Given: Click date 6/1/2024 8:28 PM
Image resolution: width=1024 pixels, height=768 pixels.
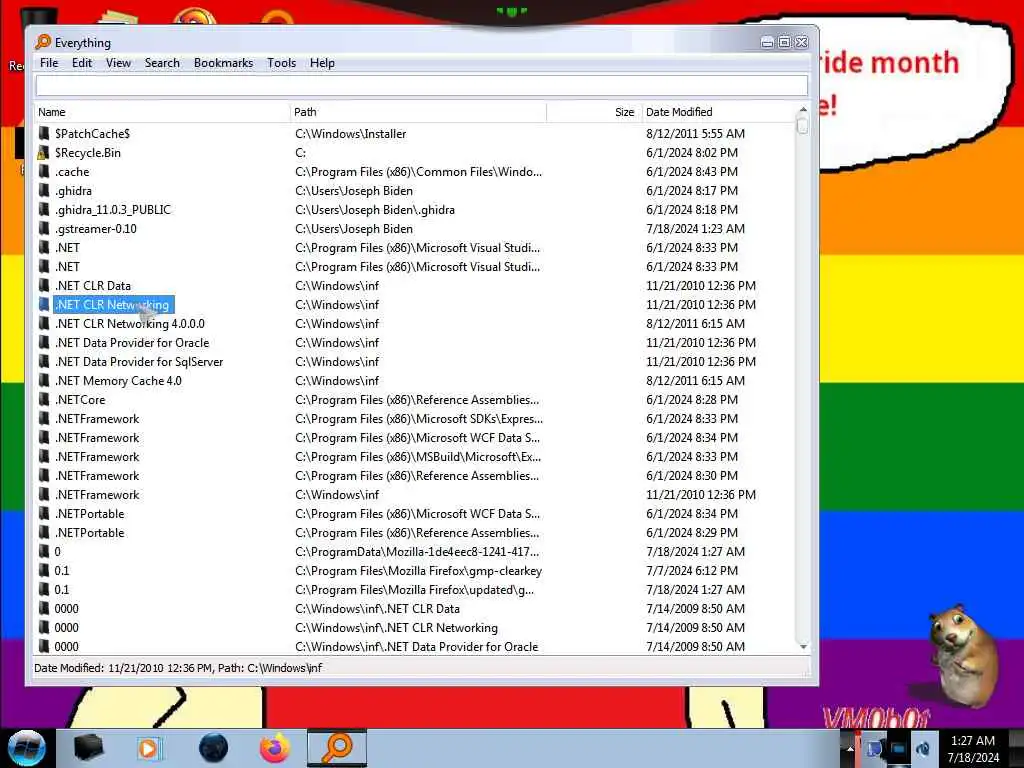Looking at the screenshot, I should [692, 399].
